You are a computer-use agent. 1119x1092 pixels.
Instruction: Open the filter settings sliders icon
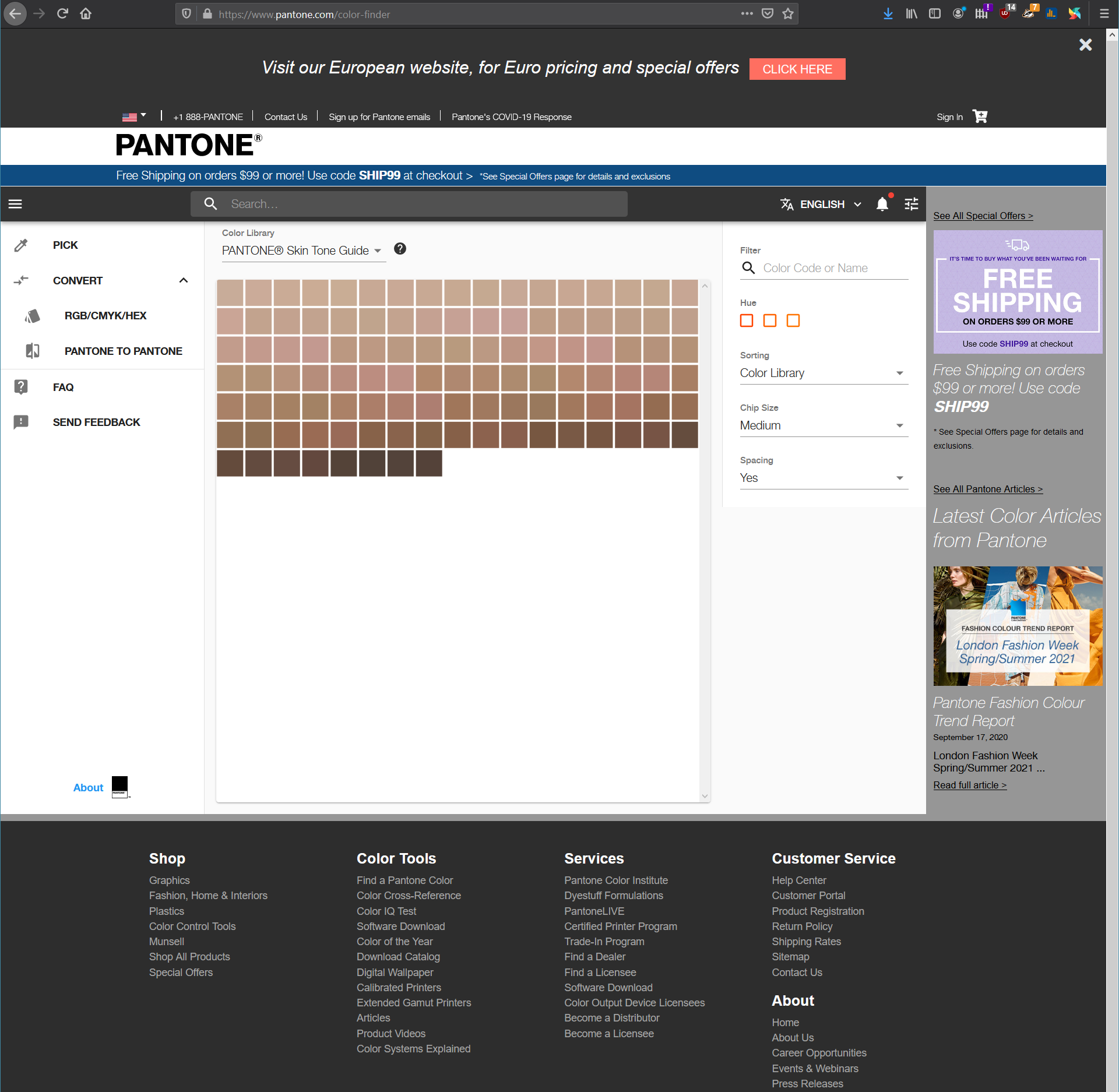coord(911,204)
